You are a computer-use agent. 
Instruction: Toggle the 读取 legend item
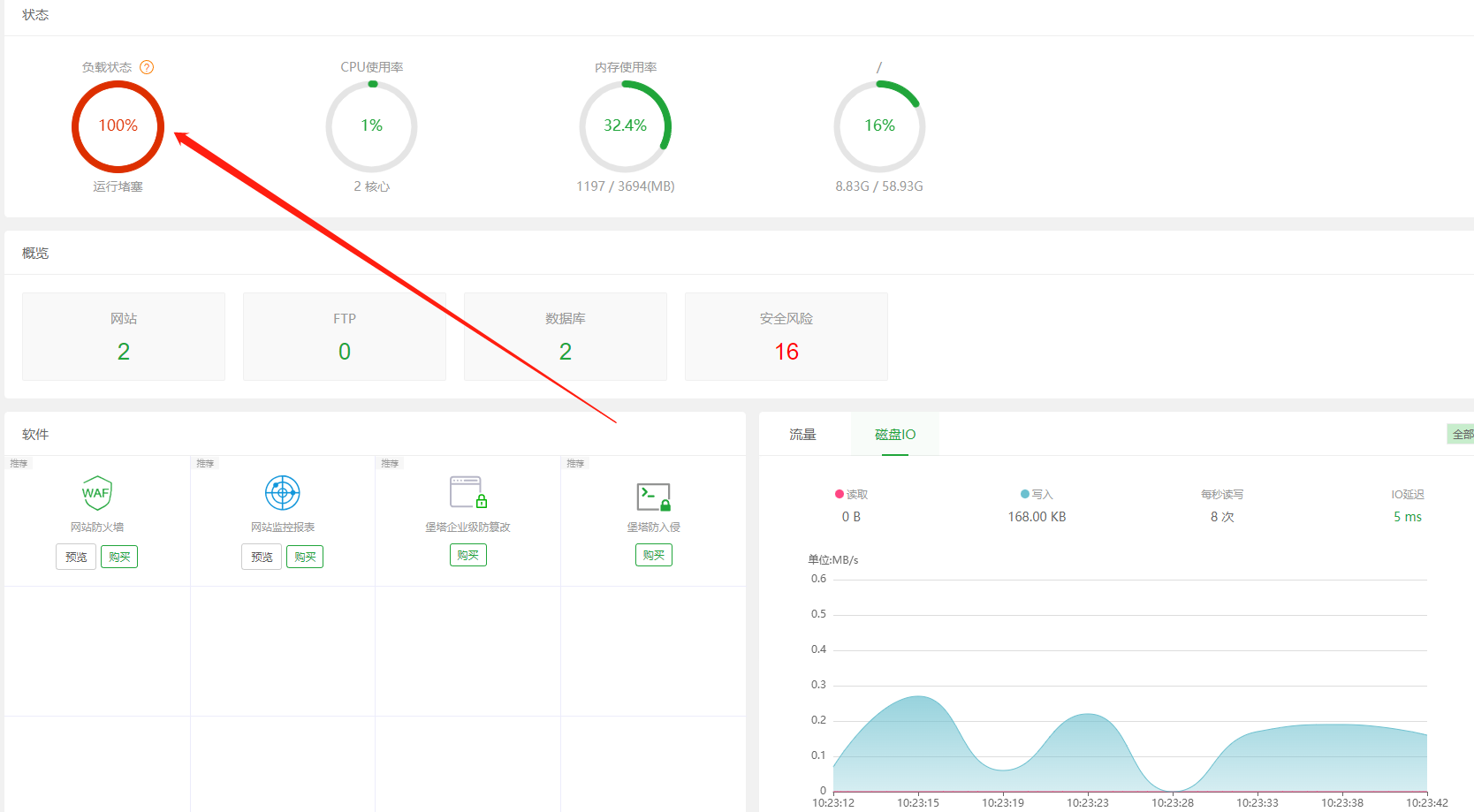pos(851,494)
